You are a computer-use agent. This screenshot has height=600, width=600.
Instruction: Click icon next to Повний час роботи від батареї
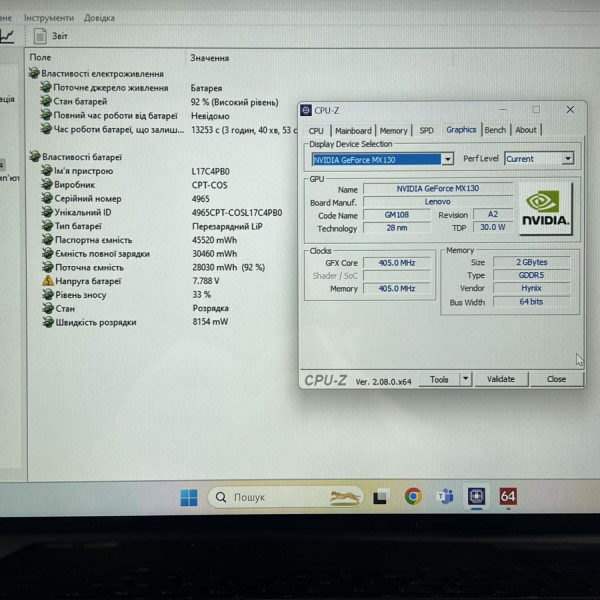[x=46, y=115]
